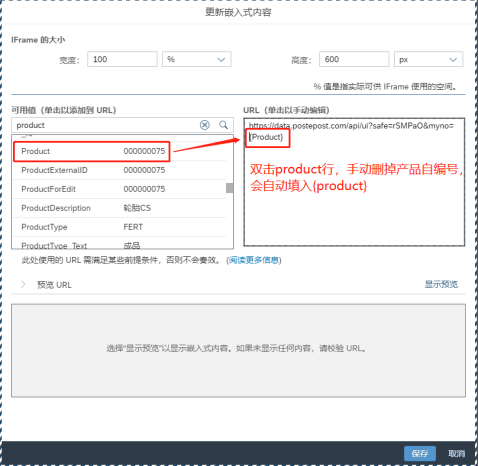Select the Product row

119,151
